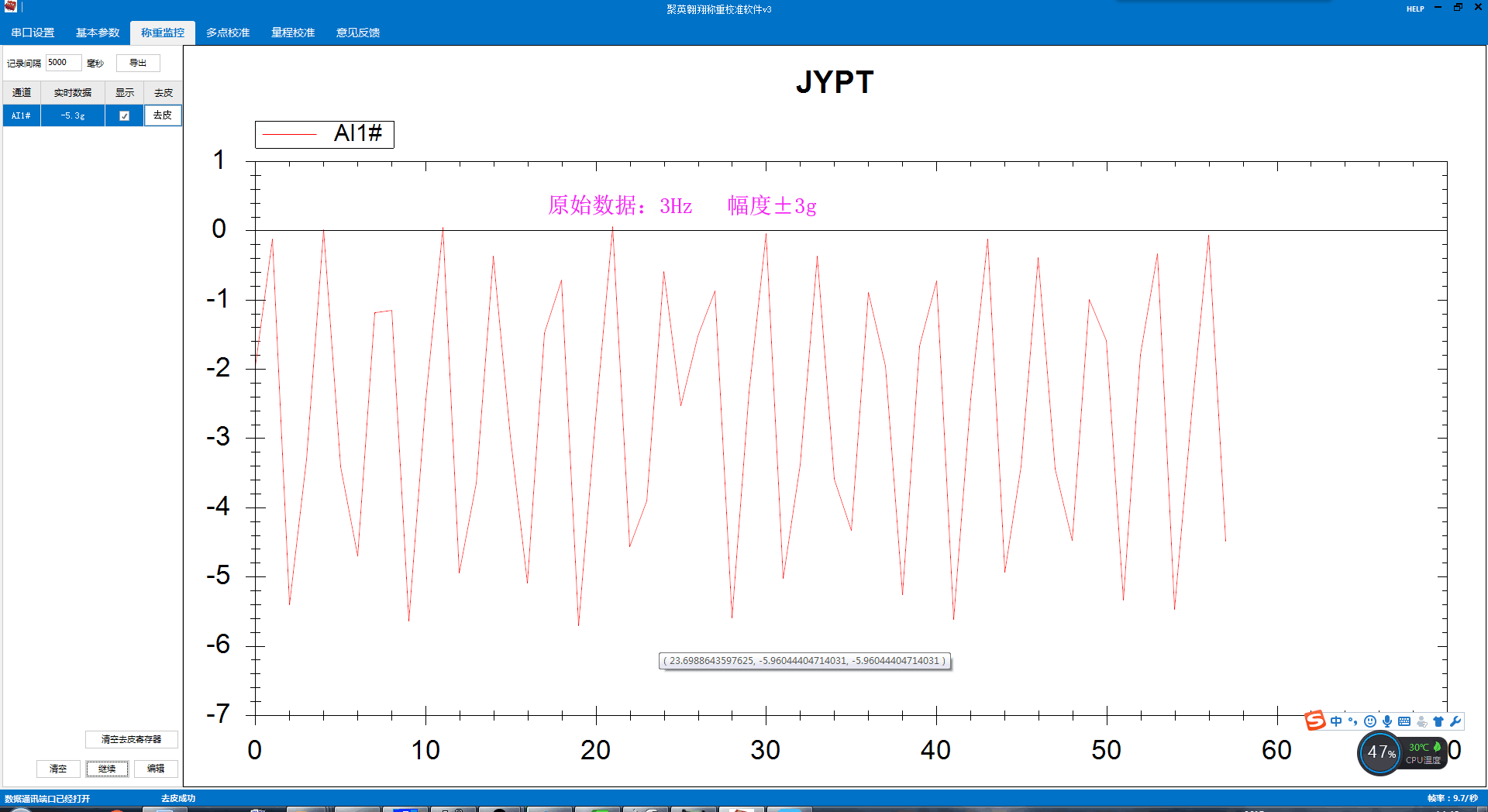1488x812 pixels.
Task: Uncheck the 显示 checkbox for channel AI1#
Action: point(124,115)
